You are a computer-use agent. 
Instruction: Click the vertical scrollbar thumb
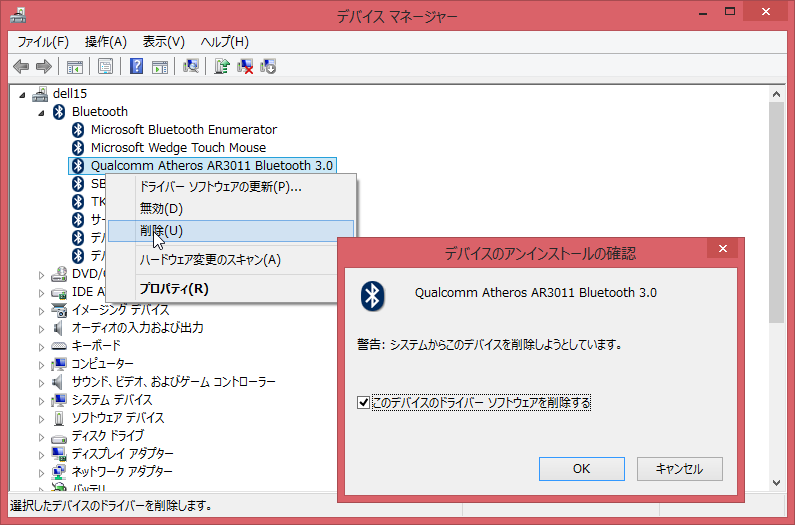(x=776, y=212)
